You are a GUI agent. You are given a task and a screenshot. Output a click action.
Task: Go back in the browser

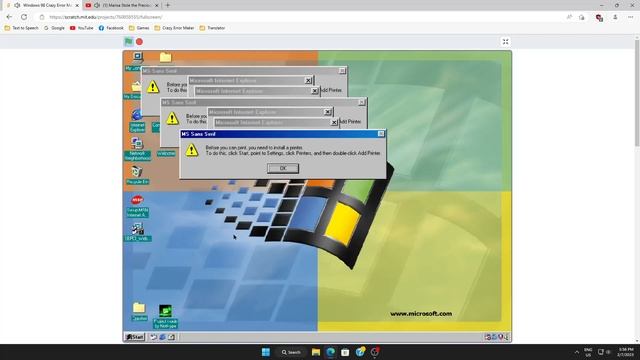point(9,17)
